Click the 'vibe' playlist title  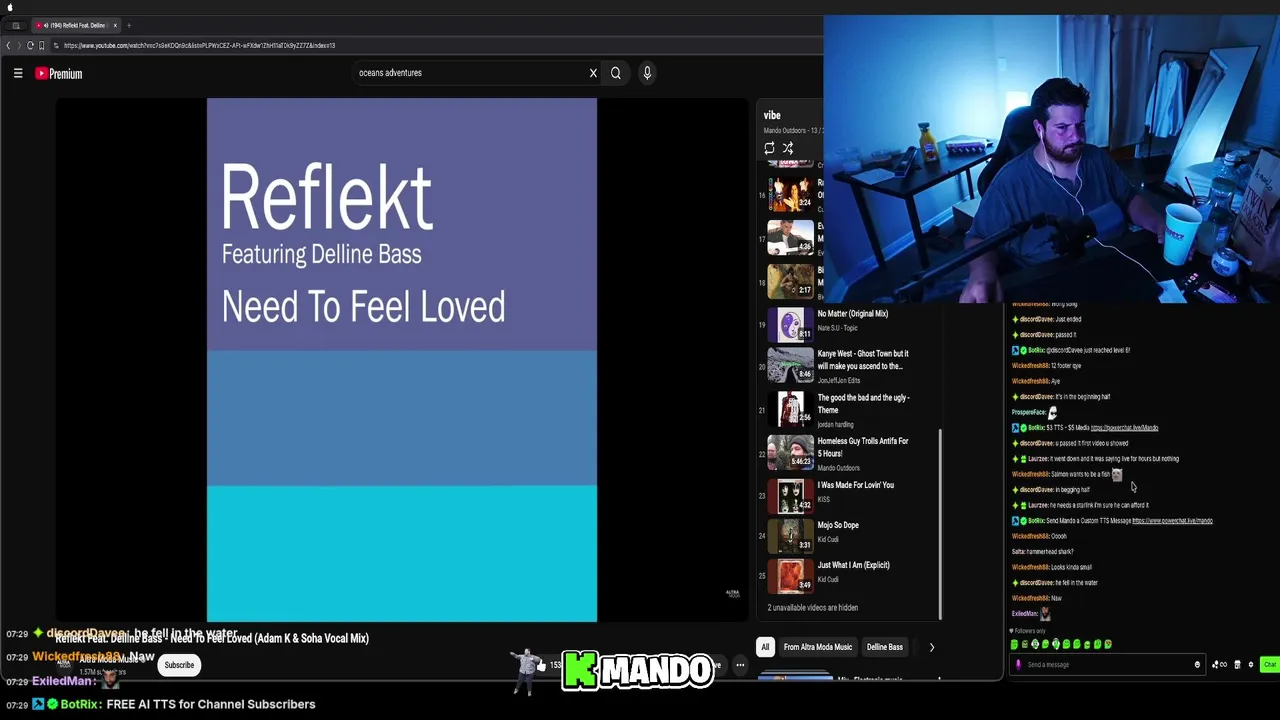(x=772, y=115)
